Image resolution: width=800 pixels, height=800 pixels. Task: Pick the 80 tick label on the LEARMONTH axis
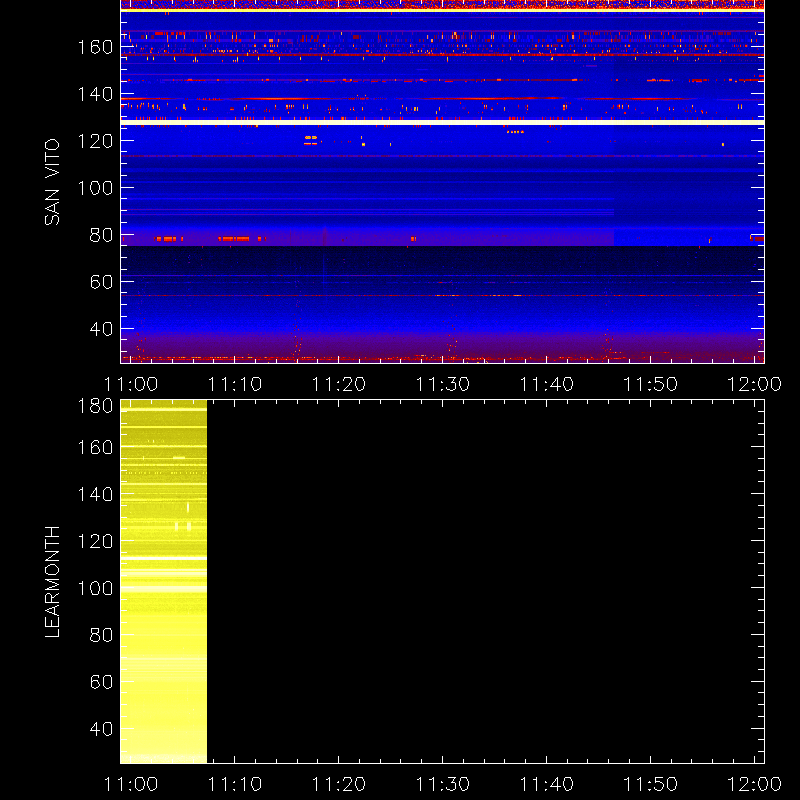[101, 635]
